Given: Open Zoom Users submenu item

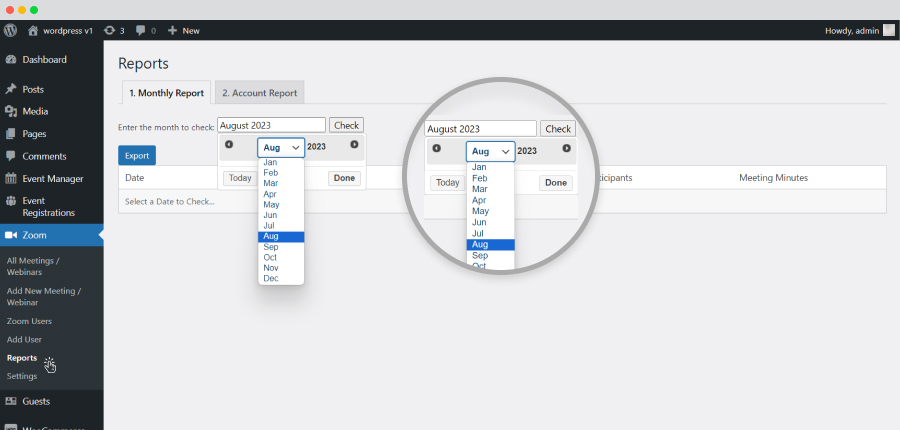Looking at the screenshot, I should [29, 321].
